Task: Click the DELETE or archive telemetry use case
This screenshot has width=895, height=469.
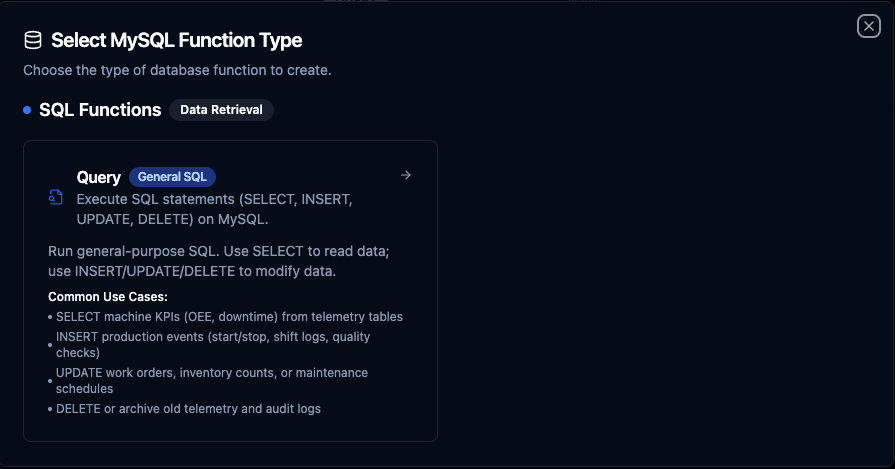Action: click(x=188, y=409)
